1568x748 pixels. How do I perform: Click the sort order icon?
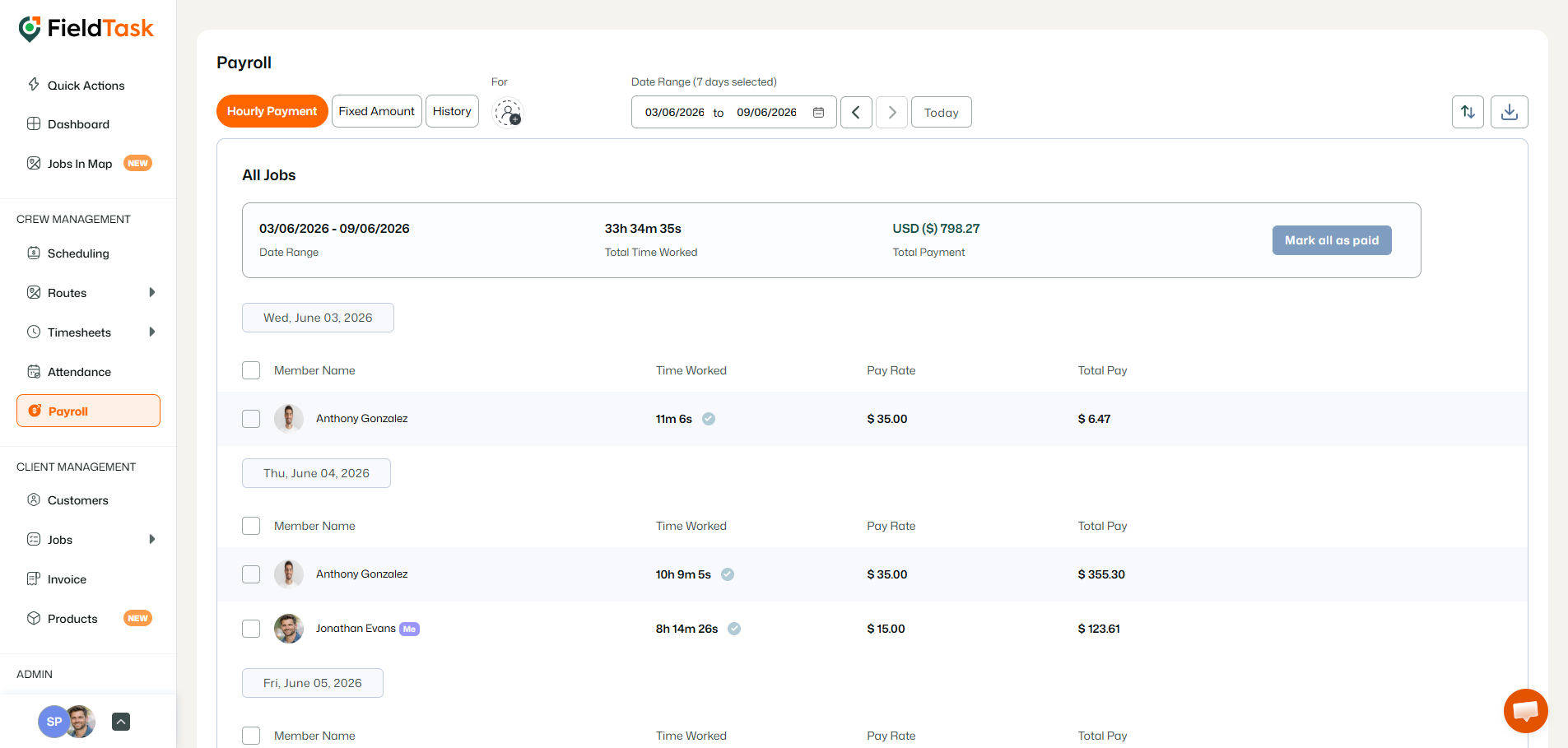(x=1468, y=112)
